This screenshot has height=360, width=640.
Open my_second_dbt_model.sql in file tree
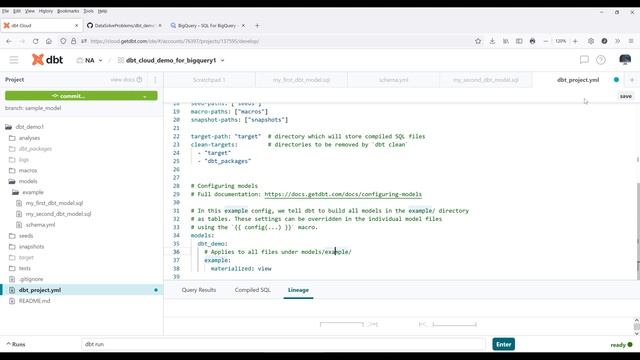58,214
